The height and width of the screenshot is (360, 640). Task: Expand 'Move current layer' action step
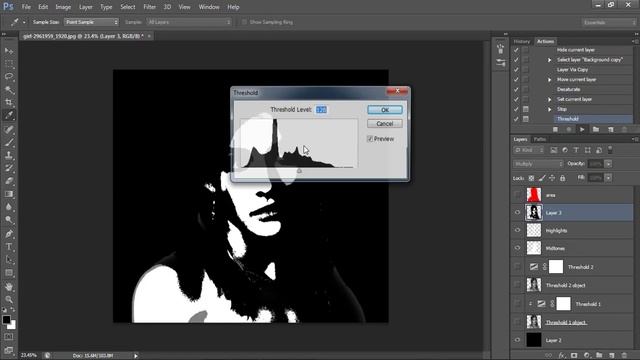[x=549, y=80]
